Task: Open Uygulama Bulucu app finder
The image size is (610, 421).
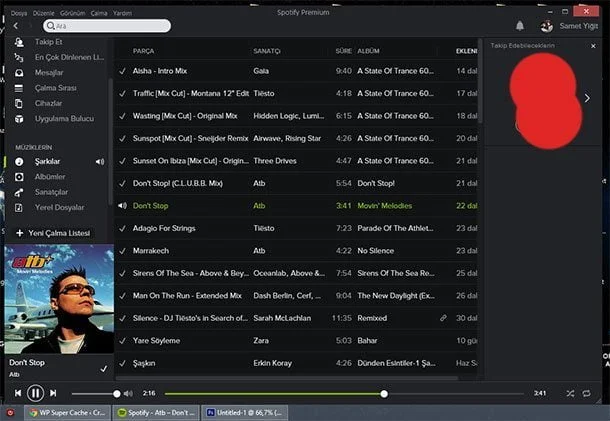Action: [x=65, y=119]
